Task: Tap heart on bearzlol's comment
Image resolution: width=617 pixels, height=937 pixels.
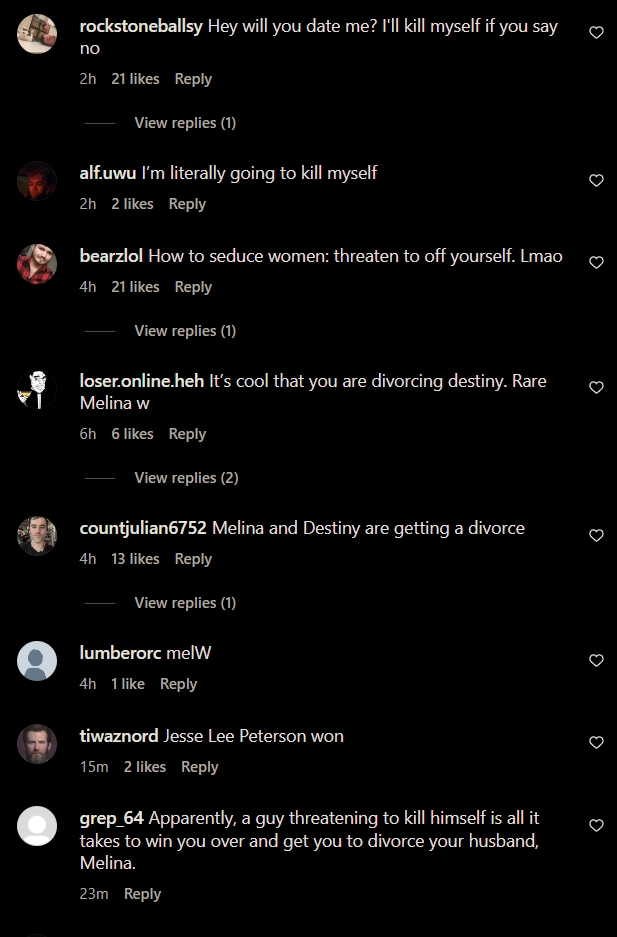Action: pyautogui.click(x=596, y=262)
